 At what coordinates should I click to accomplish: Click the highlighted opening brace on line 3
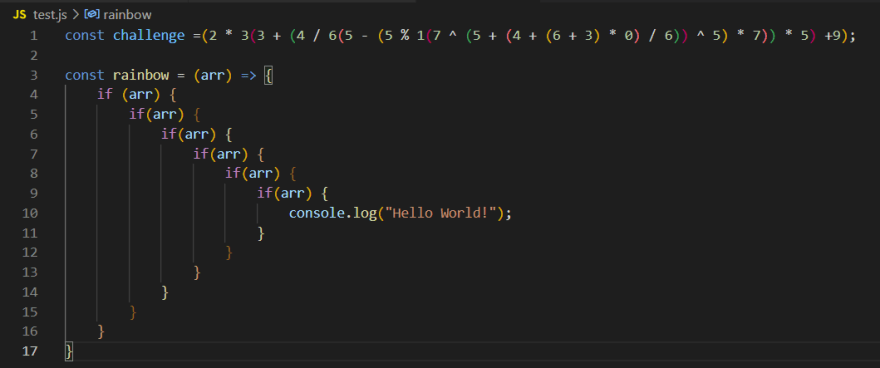point(269,75)
